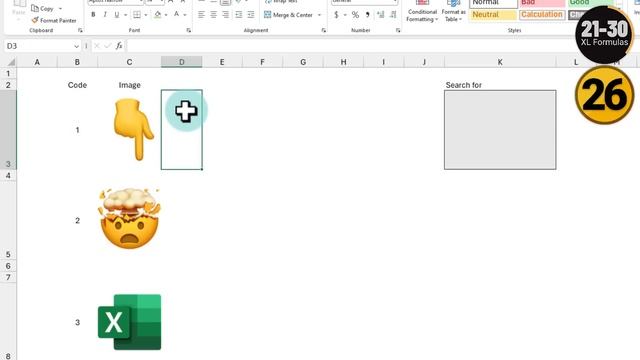The image size is (640, 360).
Task: Select column D header
Action: (x=182, y=62)
